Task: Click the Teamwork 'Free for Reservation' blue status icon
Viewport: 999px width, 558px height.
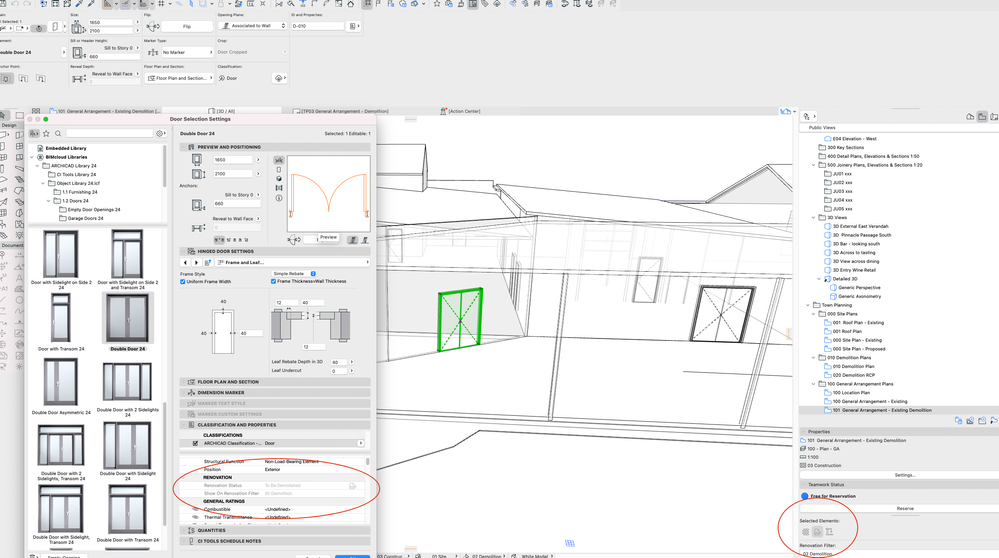Action: [x=805, y=496]
